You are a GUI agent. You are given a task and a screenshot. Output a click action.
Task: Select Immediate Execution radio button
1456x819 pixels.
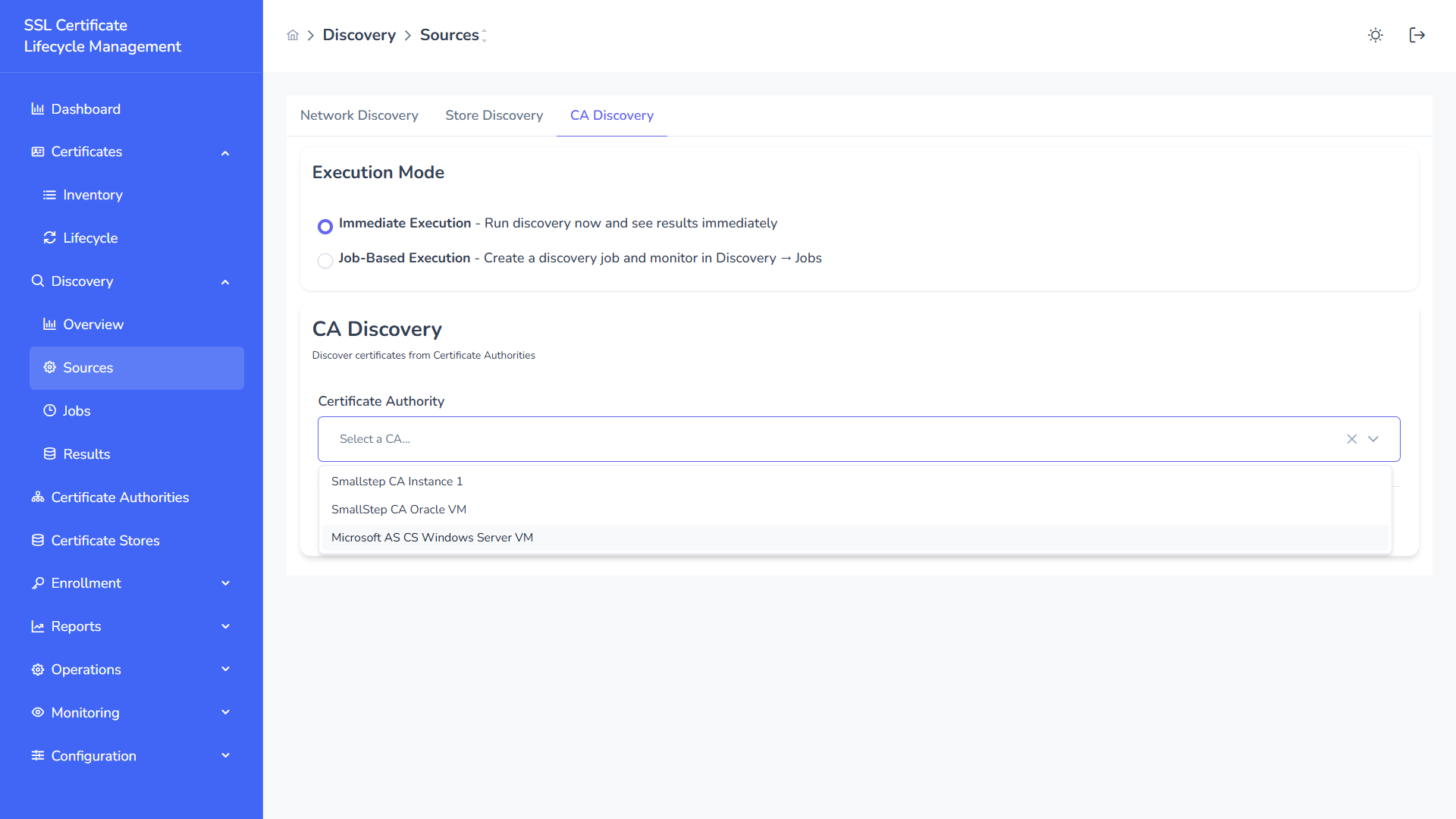[325, 226]
